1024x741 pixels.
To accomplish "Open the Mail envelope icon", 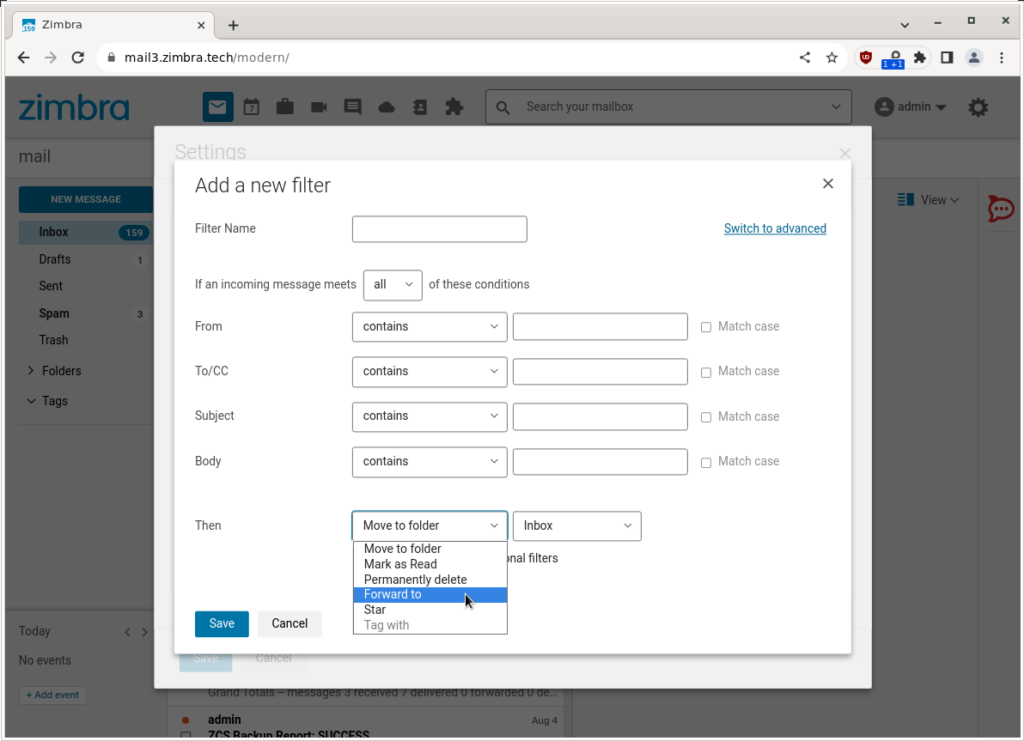I will pos(217,106).
